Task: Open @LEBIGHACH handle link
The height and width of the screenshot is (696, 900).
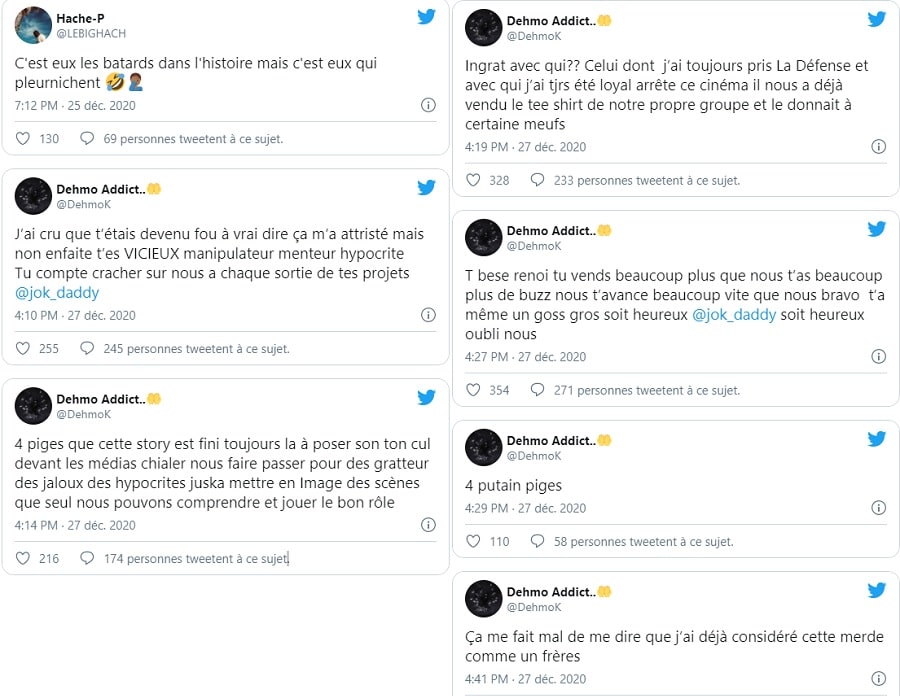Action: tap(91, 34)
